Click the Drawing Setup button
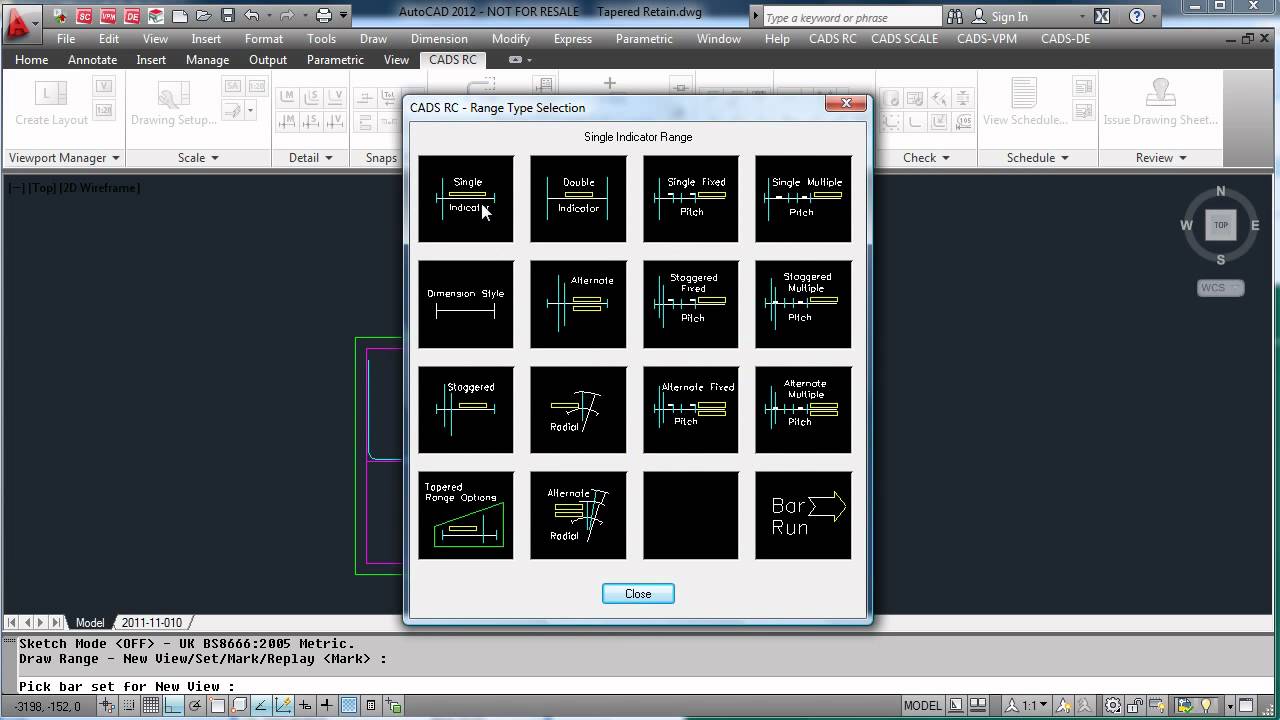1280x720 pixels. pos(174,104)
